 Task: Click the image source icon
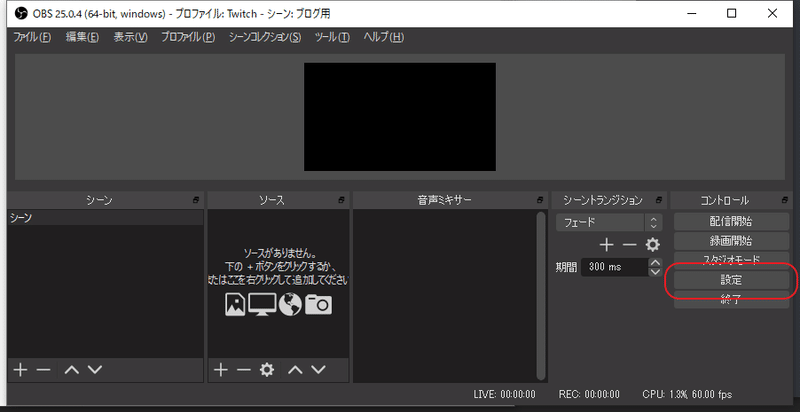point(235,305)
